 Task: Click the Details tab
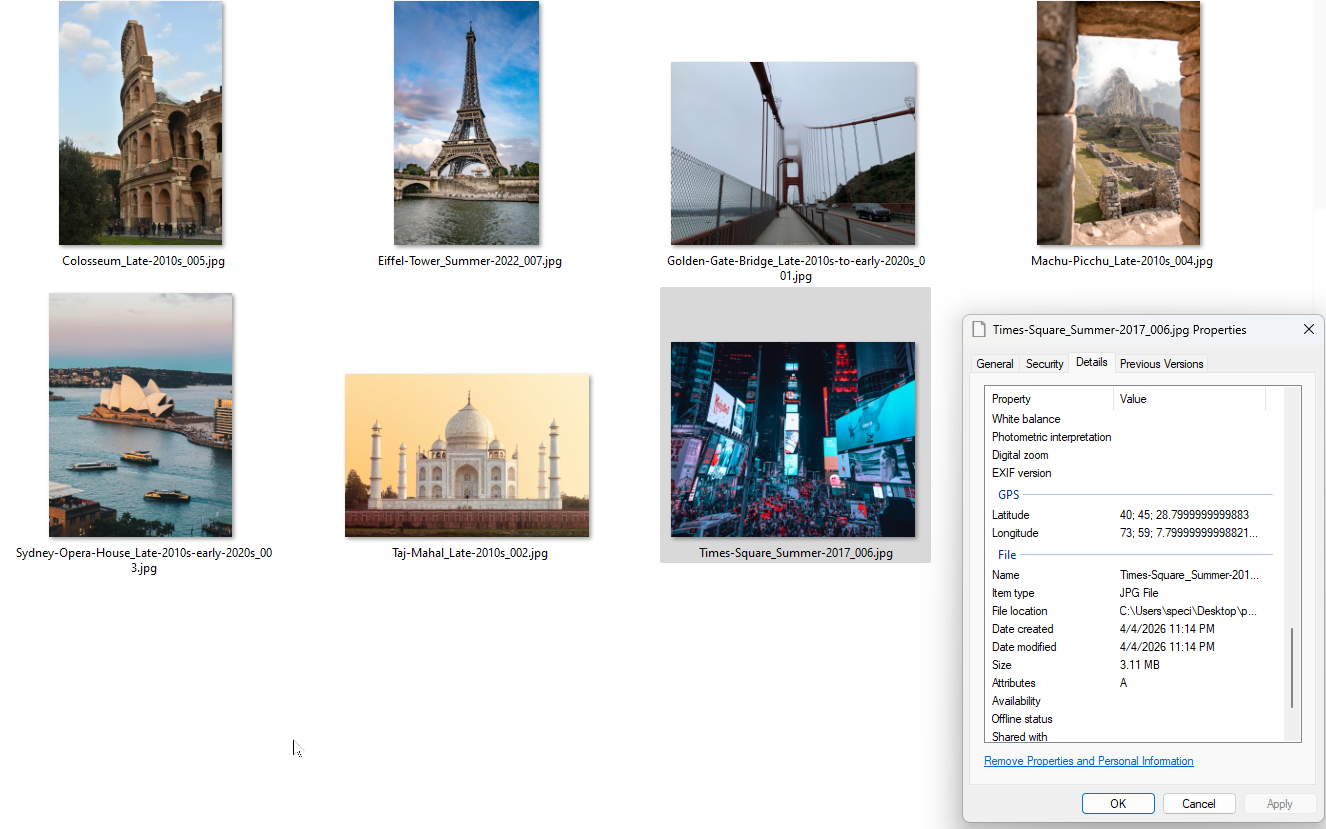(1091, 362)
